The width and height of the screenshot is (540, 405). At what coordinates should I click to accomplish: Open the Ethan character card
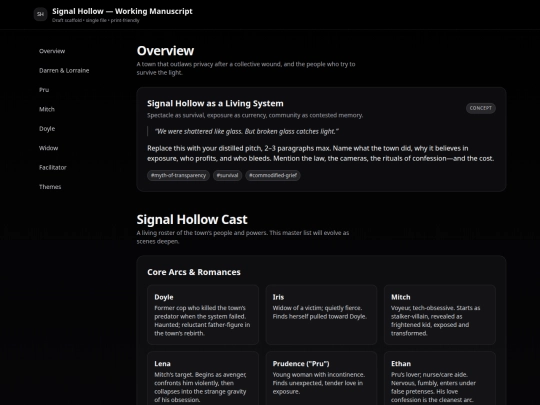coord(440,378)
